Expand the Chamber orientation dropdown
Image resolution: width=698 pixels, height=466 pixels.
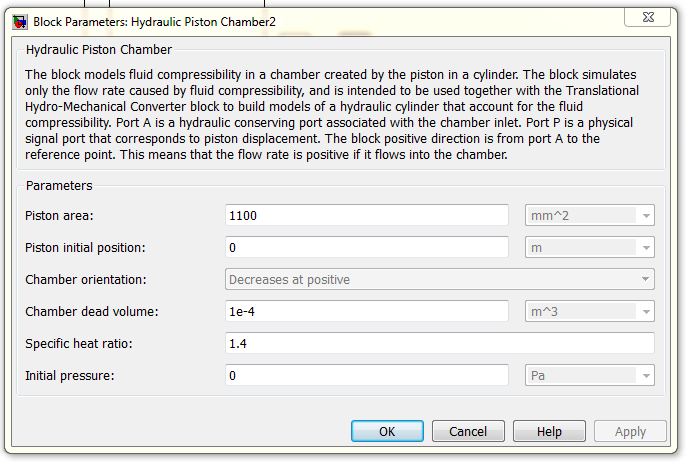(440, 279)
